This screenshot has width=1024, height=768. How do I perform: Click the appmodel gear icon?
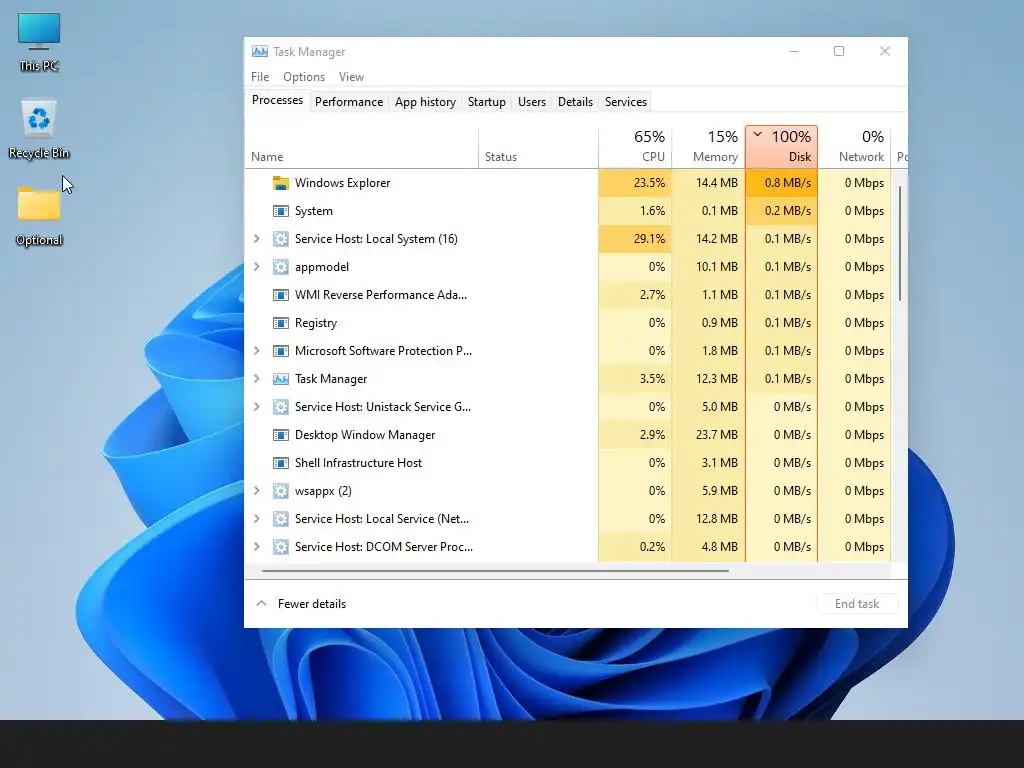pos(281,267)
